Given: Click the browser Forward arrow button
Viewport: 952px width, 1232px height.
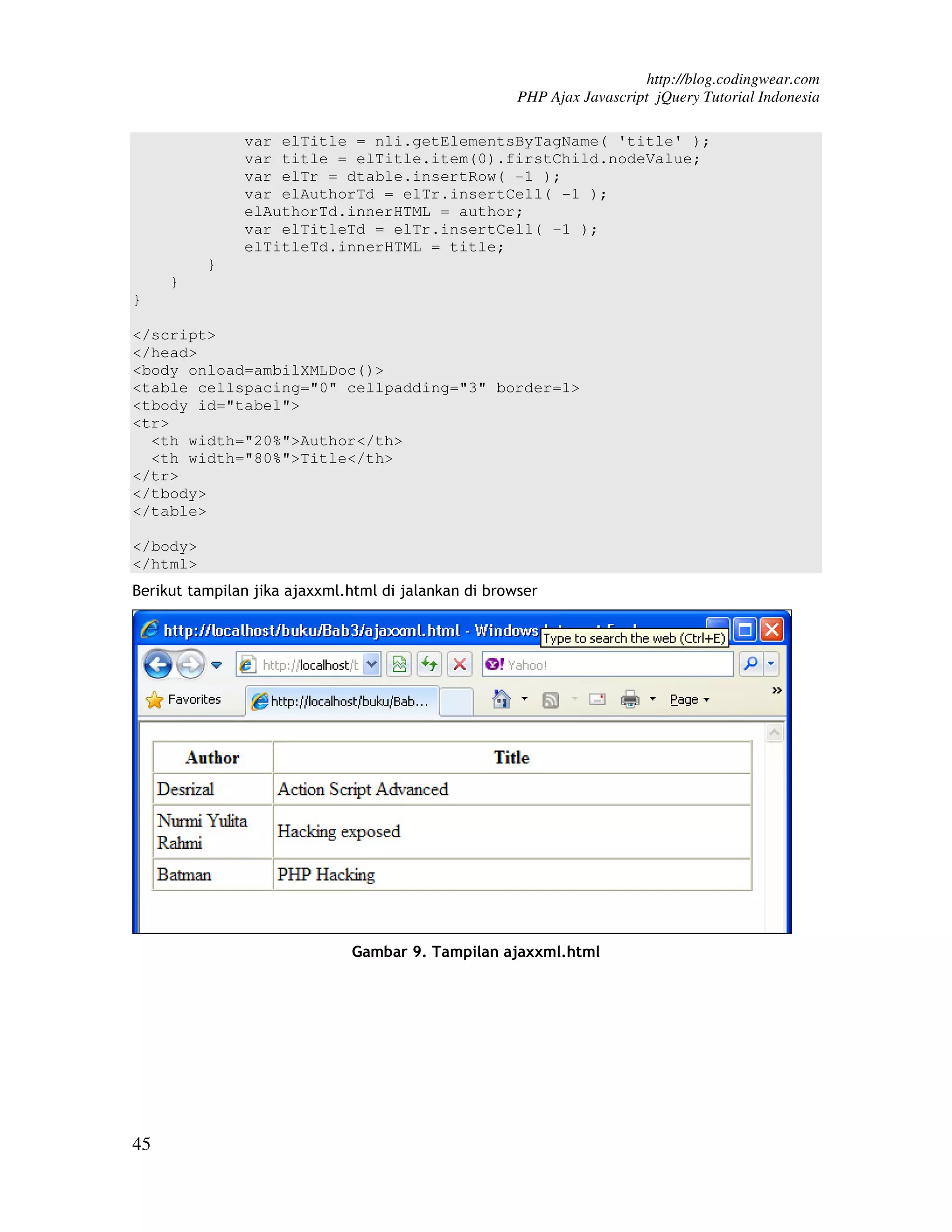Looking at the screenshot, I should click(x=190, y=664).
